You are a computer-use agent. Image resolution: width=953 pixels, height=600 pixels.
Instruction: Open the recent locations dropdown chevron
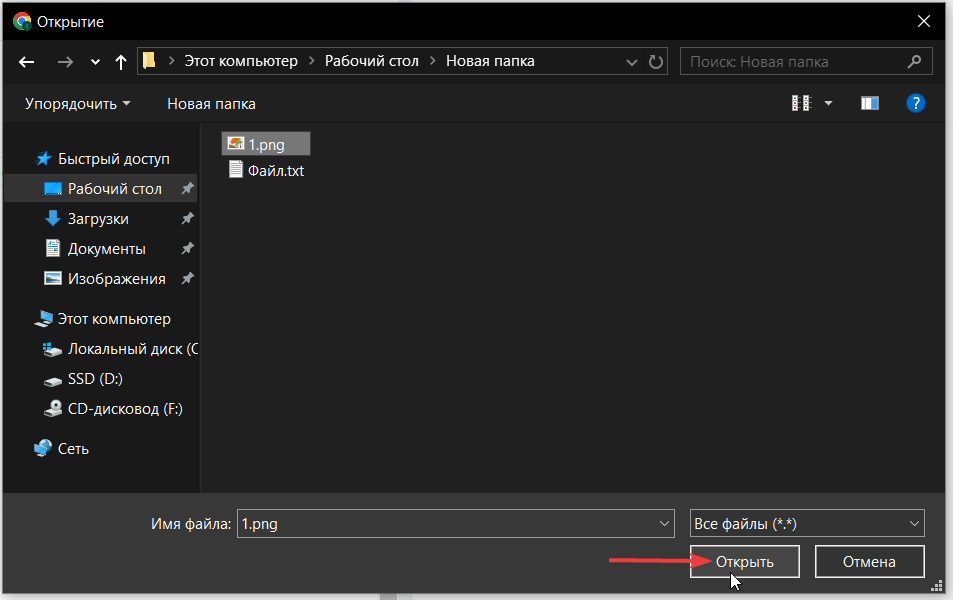point(95,62)
